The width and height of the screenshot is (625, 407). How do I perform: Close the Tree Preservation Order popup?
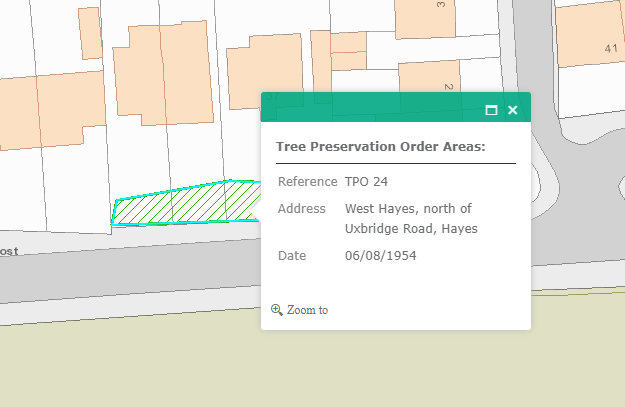512,110
